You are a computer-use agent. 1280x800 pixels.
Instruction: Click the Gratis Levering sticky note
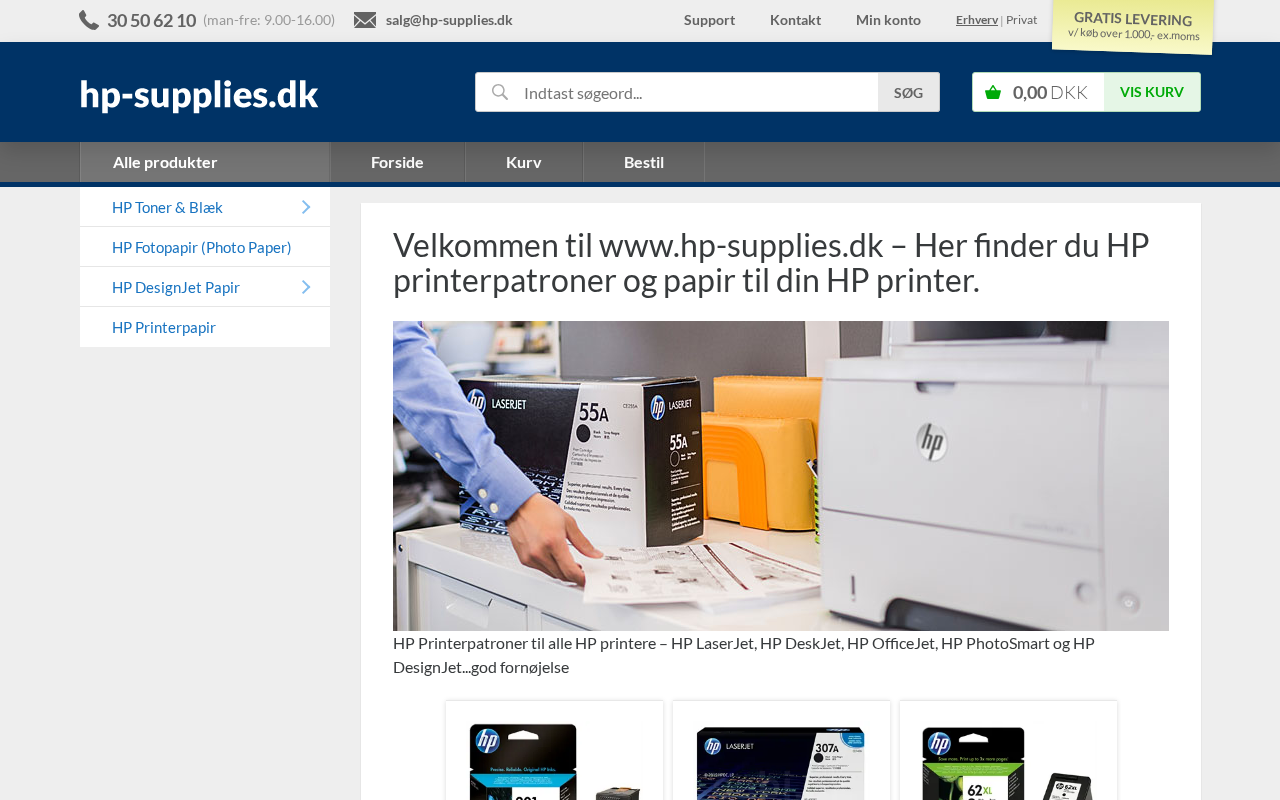click(x=1133, y=26)
